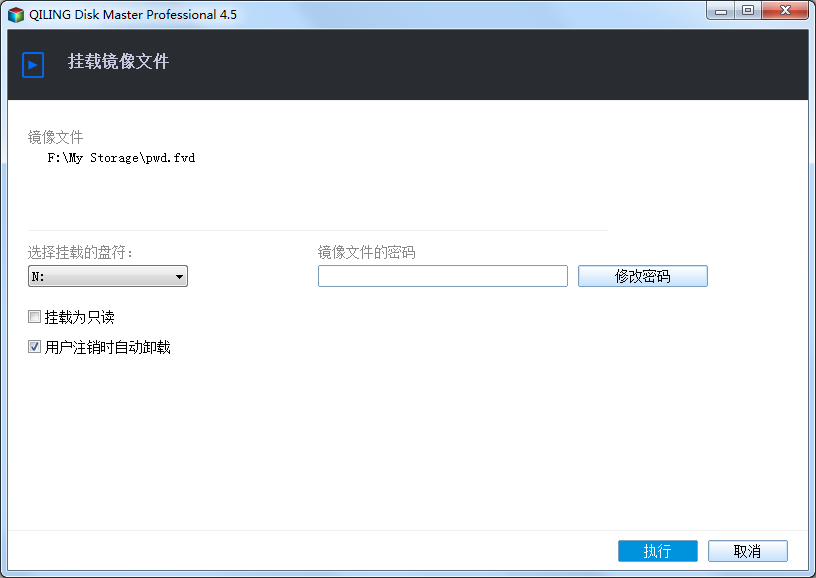Click the 执行 button
The width and height of the screenshot is (816, 578).
click(x=658, y=551)
